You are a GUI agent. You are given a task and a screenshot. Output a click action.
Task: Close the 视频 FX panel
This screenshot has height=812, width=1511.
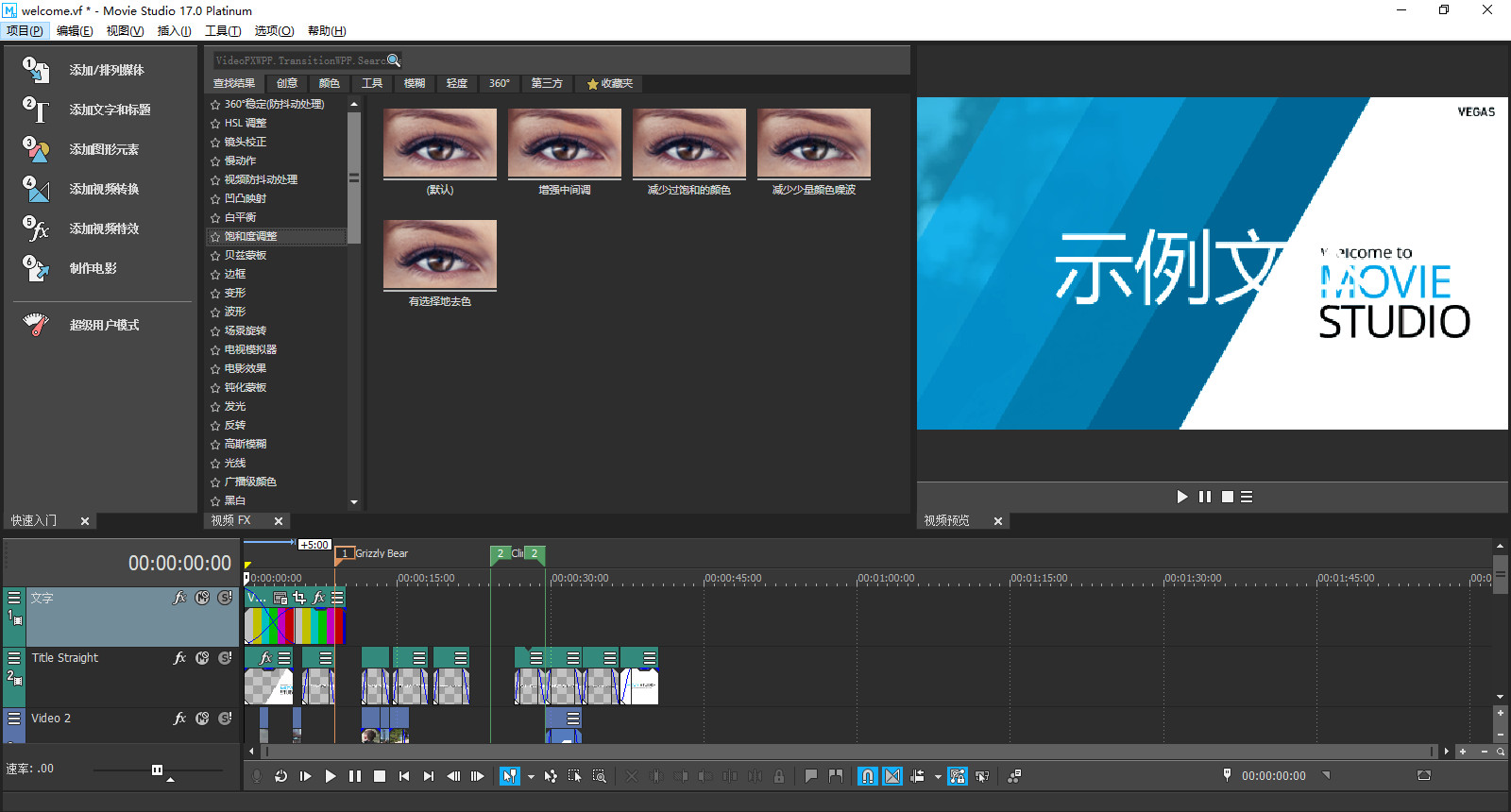click(279, 521)
